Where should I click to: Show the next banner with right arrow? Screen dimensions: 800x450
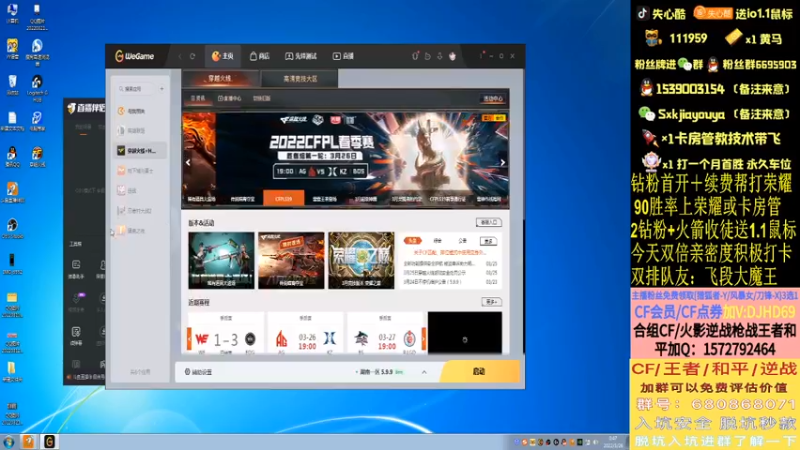(503, 162)
